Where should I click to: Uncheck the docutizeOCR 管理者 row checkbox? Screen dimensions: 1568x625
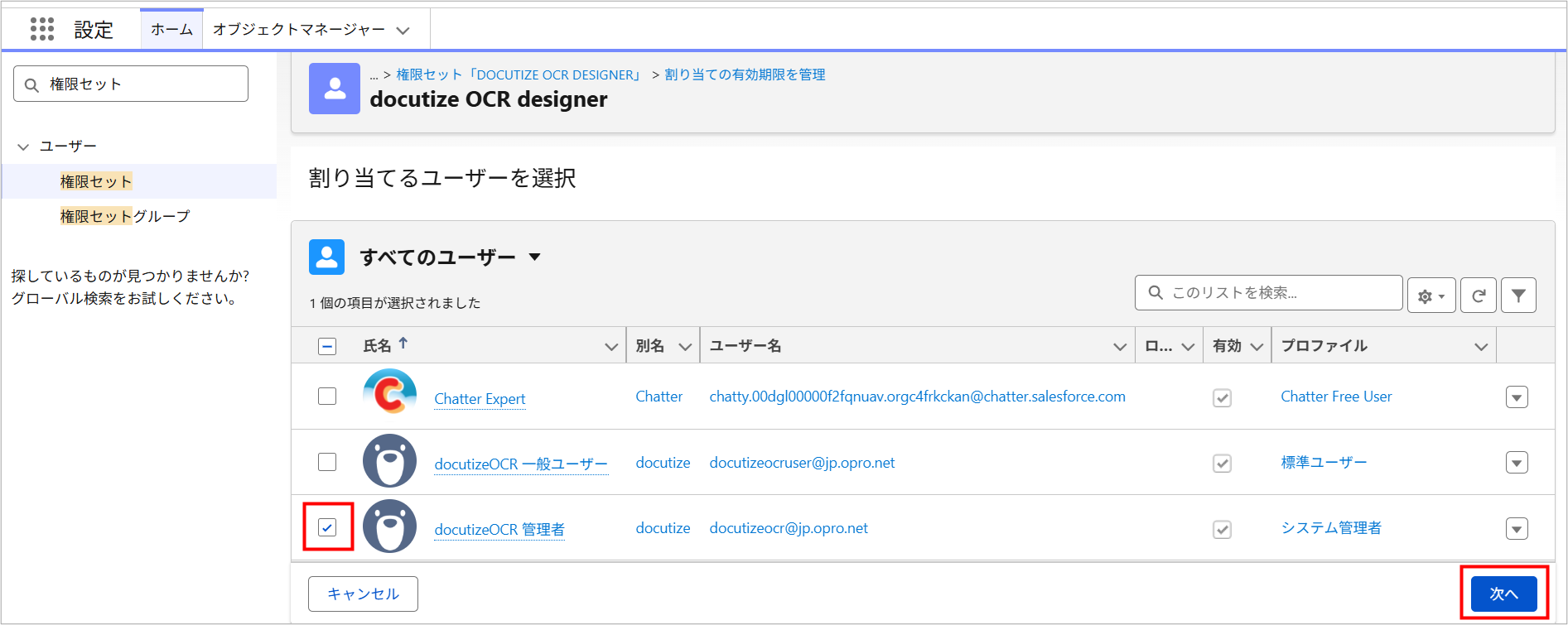coord(327,527)
